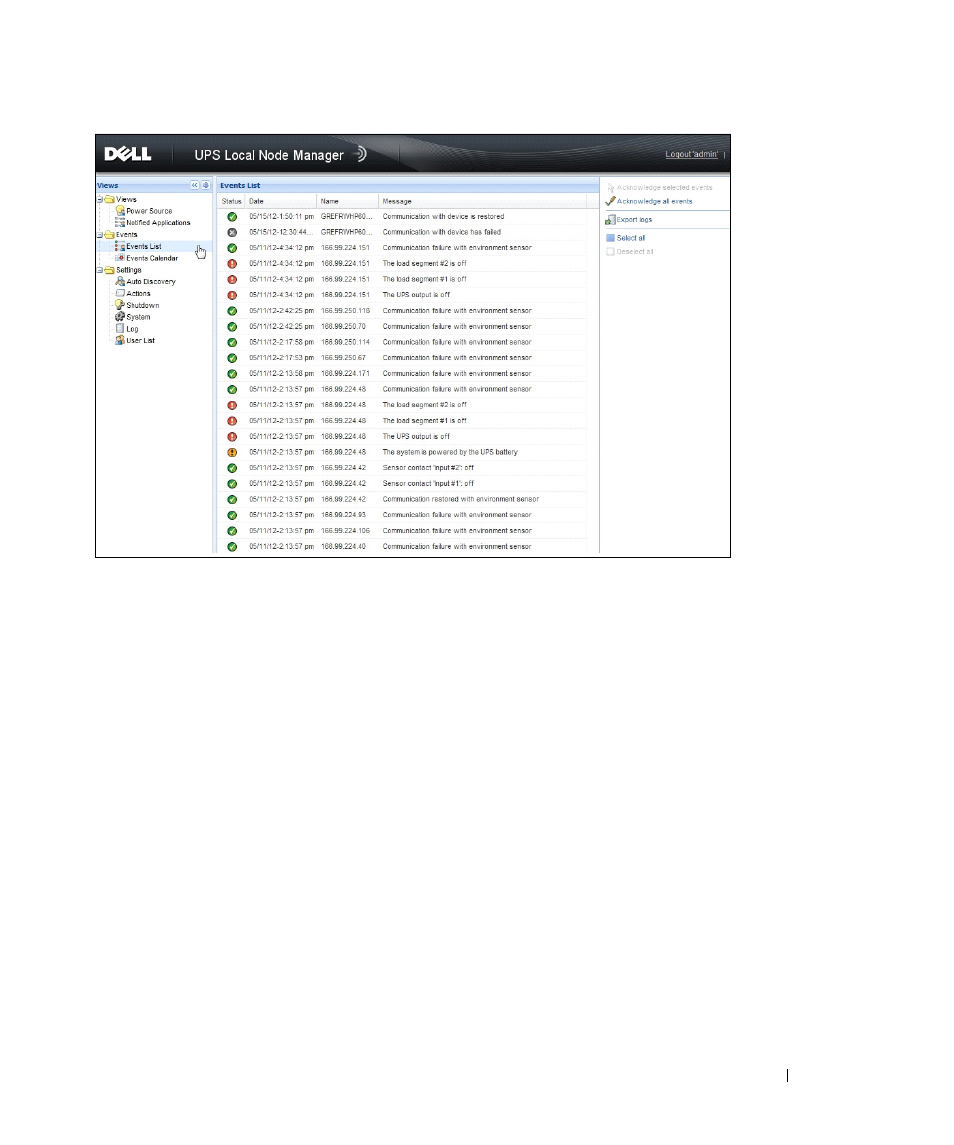Open Auto Discovery settings icon
The image size is (954, 1145).
(120, 281)
